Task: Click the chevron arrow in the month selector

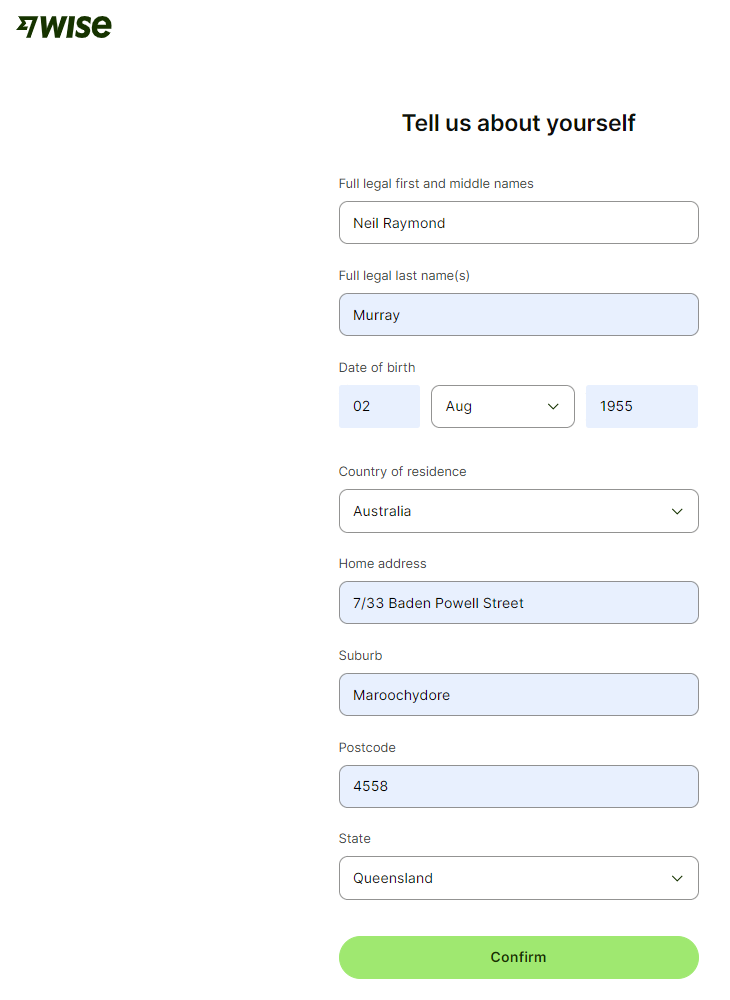Action: 553,407
